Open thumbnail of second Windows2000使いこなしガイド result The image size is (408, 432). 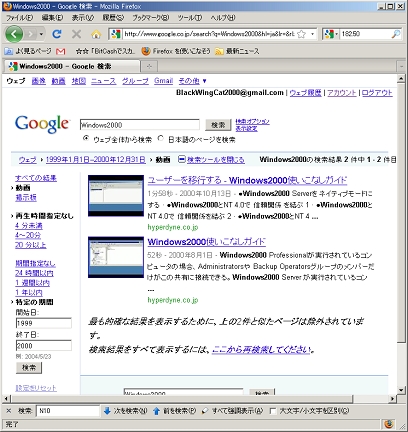116,257
